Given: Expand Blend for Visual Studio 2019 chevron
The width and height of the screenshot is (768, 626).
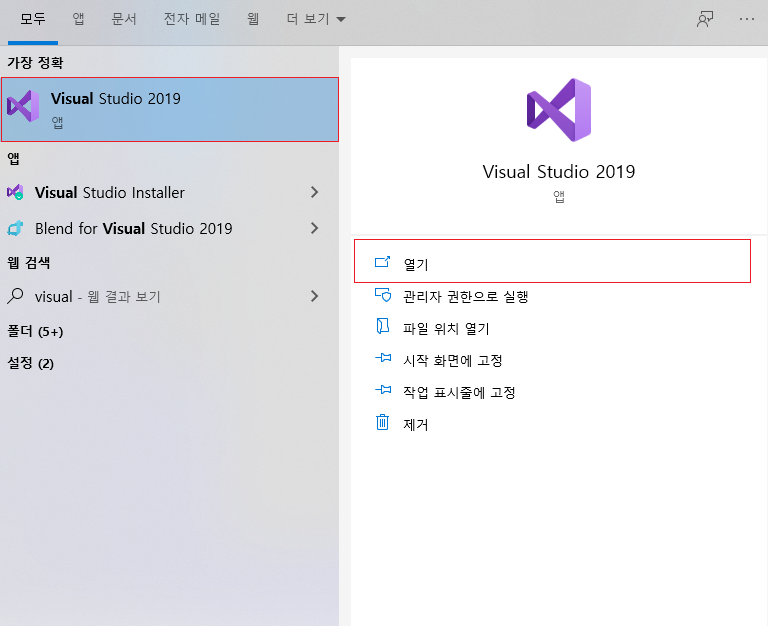Looking at the screenshot, I should pyautogui.click(x=314, y=228).
